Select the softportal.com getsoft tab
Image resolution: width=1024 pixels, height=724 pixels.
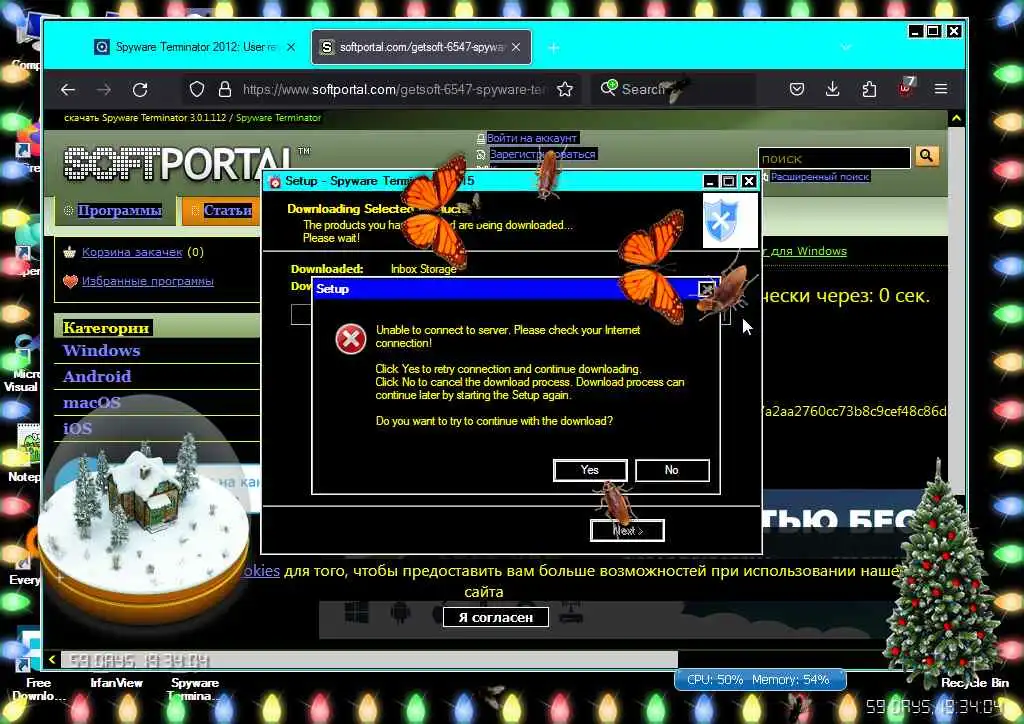(421, 47)
